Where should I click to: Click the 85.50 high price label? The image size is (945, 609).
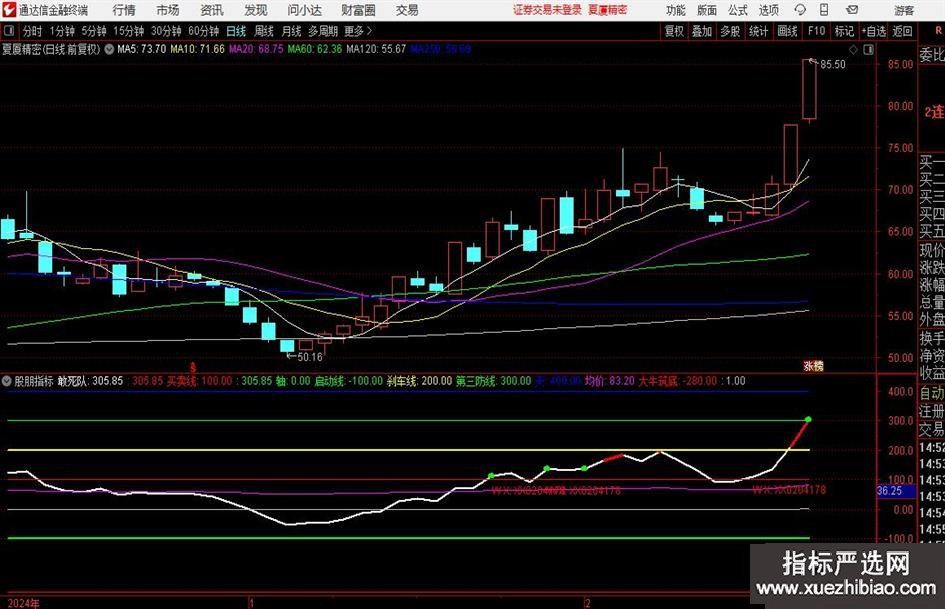point(833,65)
